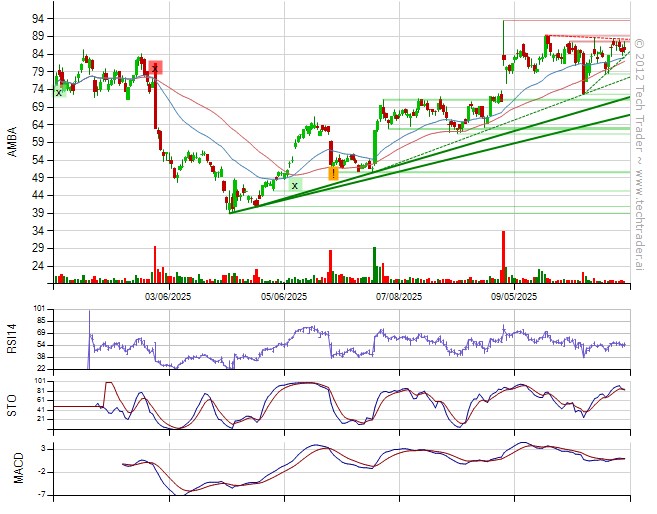Screen dimensions: 657x514
Task: Click the 03/06/2025 date label
Action: tap(167, 297)
